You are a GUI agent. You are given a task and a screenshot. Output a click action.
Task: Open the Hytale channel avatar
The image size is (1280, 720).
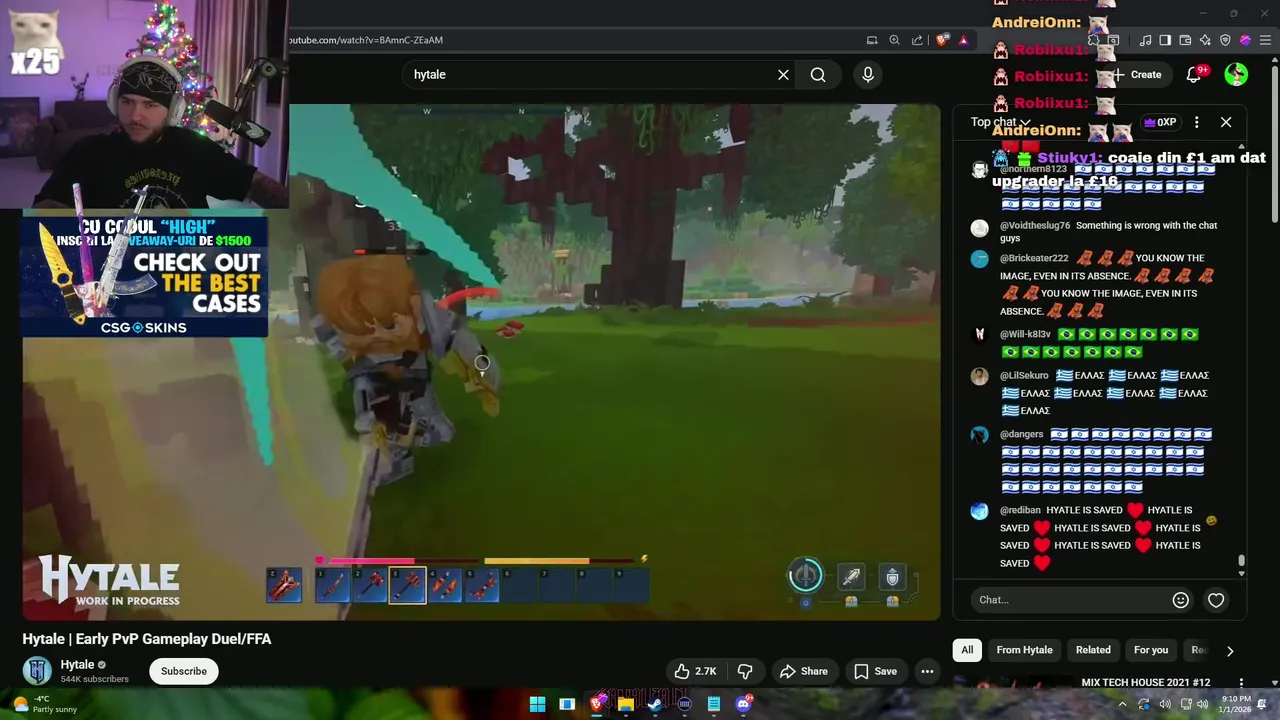point(37,671)
